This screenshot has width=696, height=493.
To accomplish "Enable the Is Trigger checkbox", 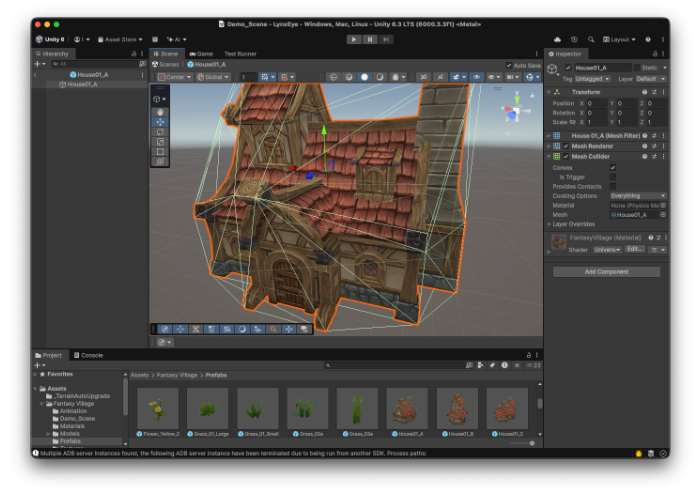I will (x=613, y=177).
